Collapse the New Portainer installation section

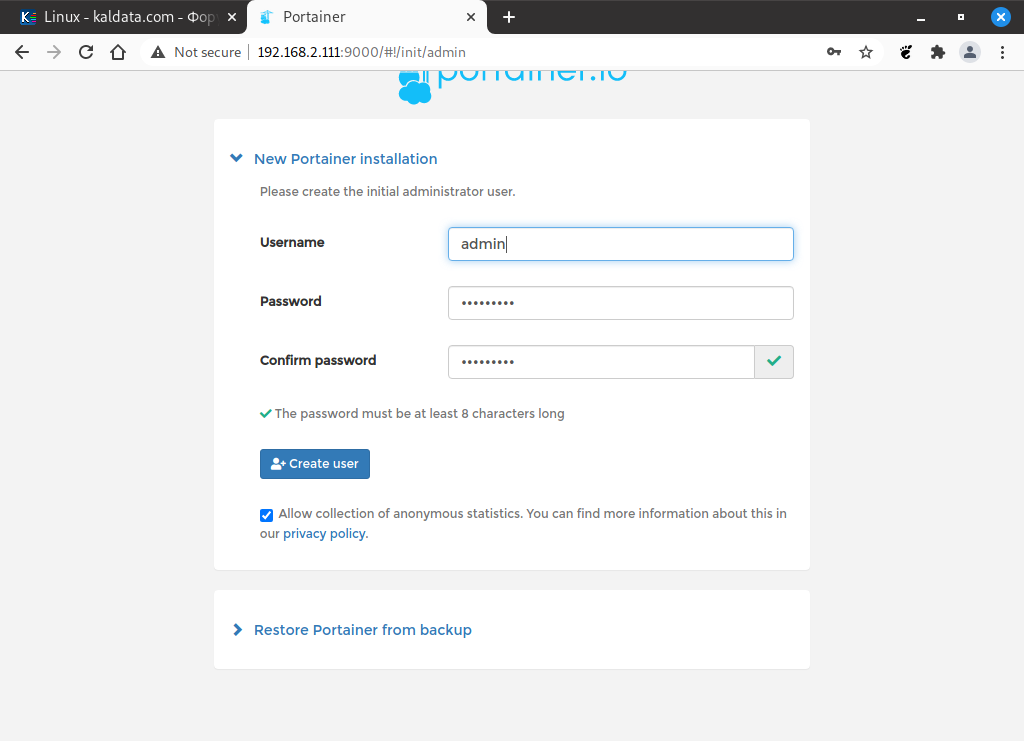tap(236, 159)
